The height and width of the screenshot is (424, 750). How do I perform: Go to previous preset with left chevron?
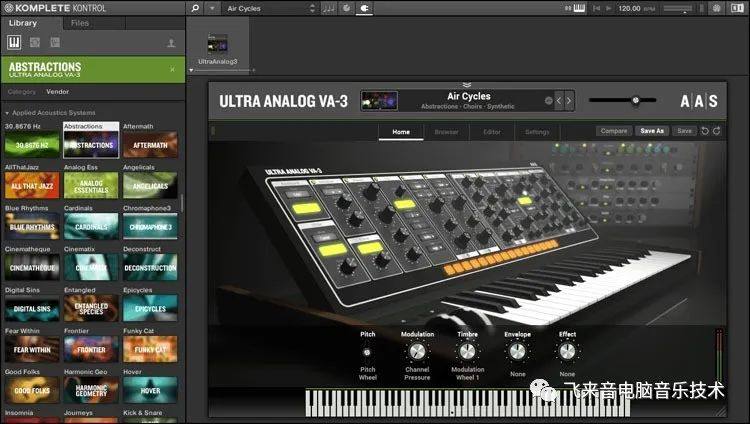[559, 101]
